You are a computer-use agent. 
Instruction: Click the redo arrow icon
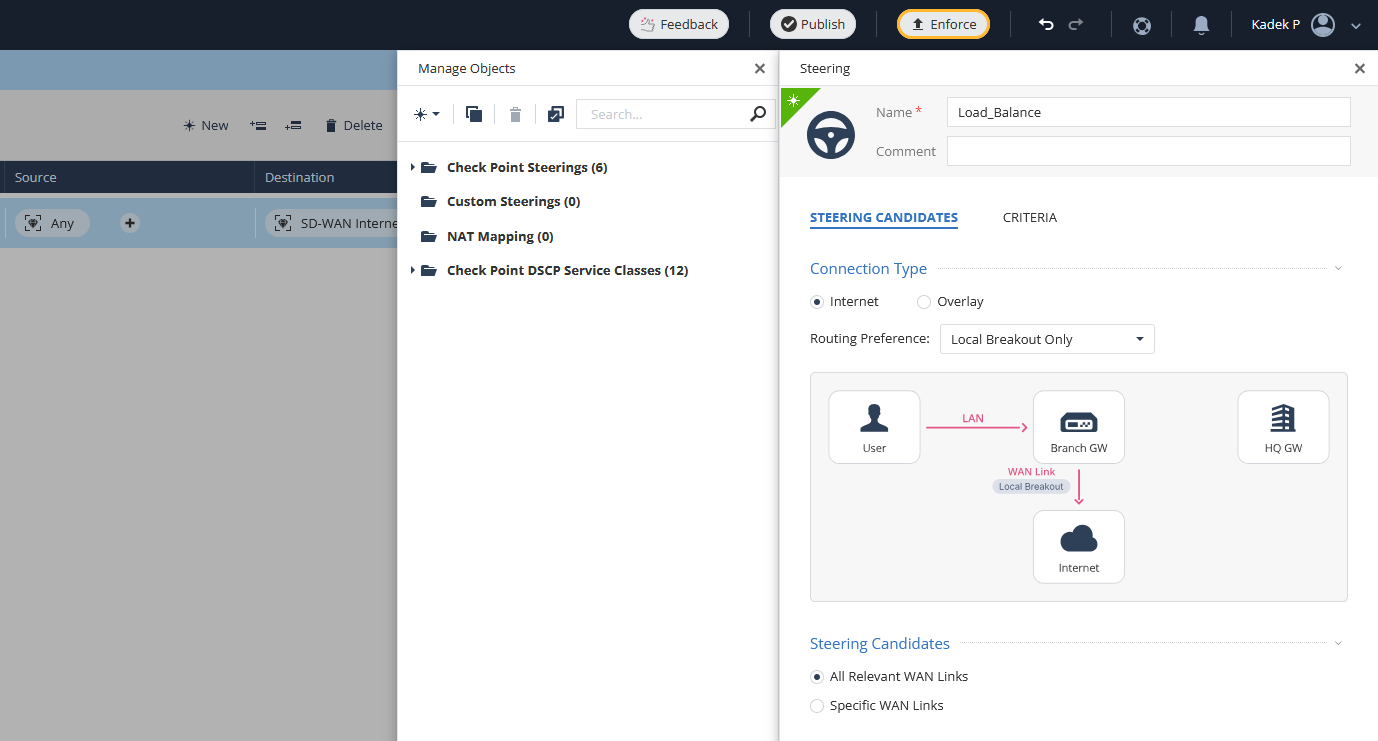tap(1076, 24)
